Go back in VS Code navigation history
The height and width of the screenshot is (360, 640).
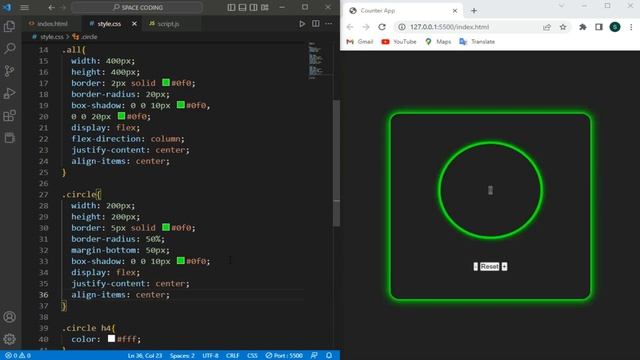pos(51,7)
